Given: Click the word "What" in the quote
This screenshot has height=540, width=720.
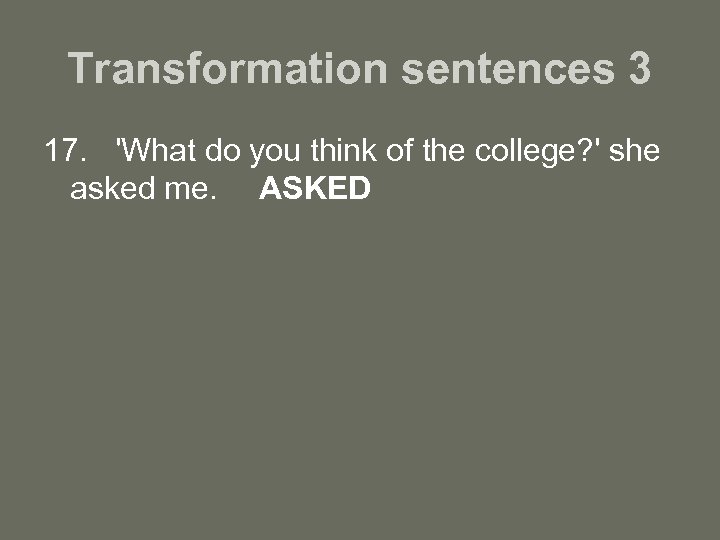Looking at the screenshot, I should [154, 153].
